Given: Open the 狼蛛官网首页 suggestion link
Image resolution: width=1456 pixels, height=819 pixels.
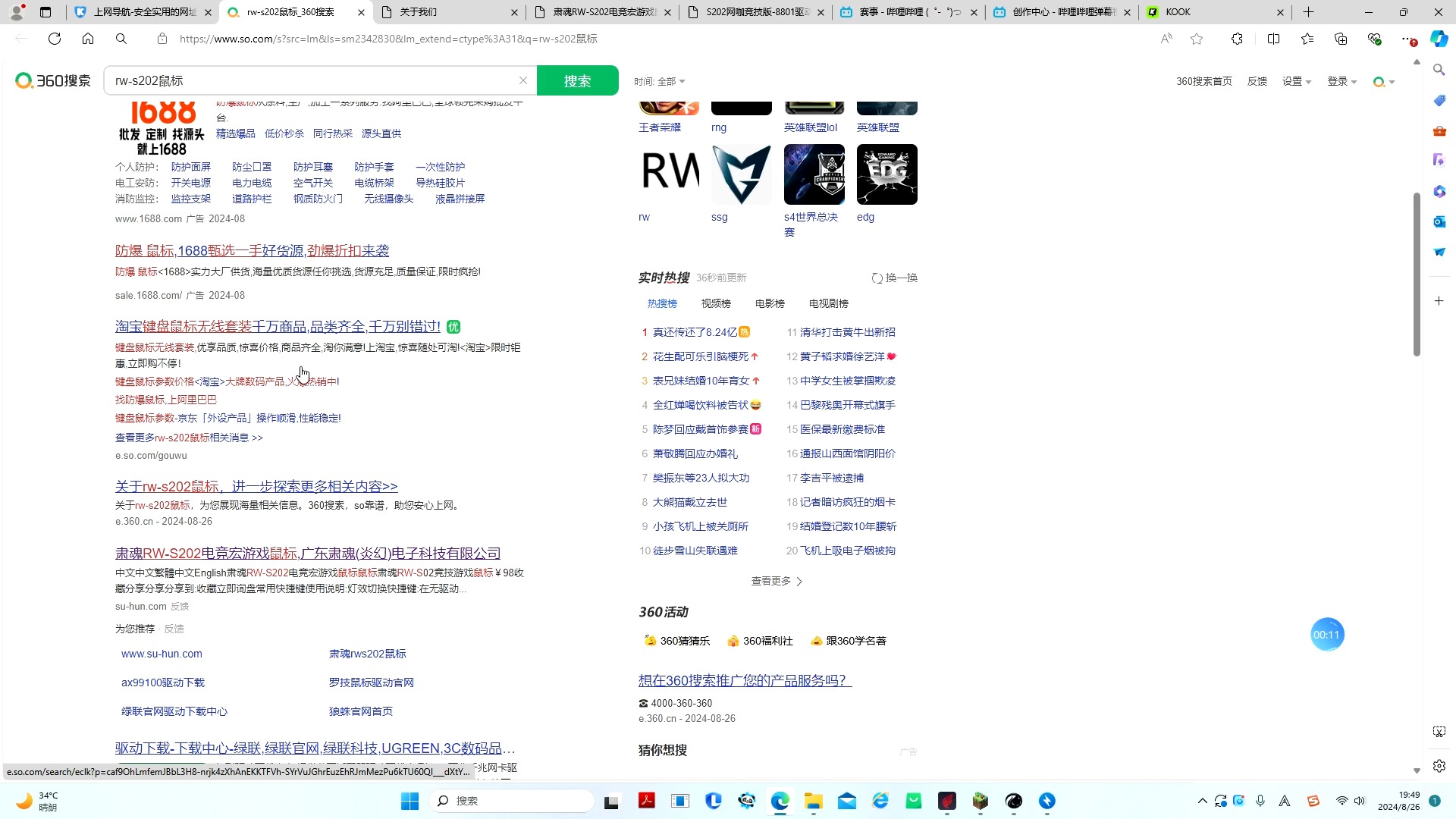Looking at the screenshot, I should 361,711.
